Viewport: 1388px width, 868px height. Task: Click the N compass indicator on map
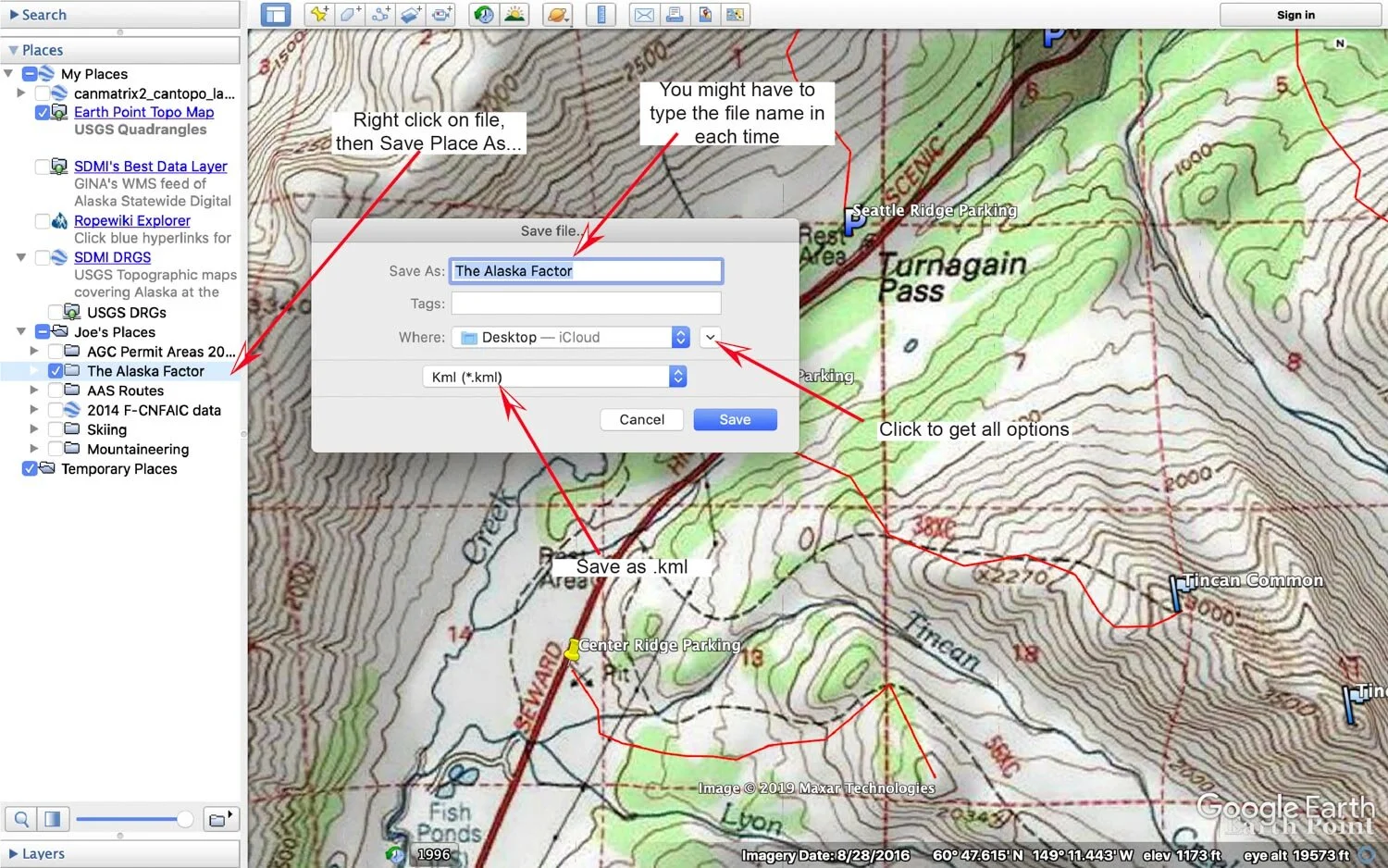(x=1340, y=43)
